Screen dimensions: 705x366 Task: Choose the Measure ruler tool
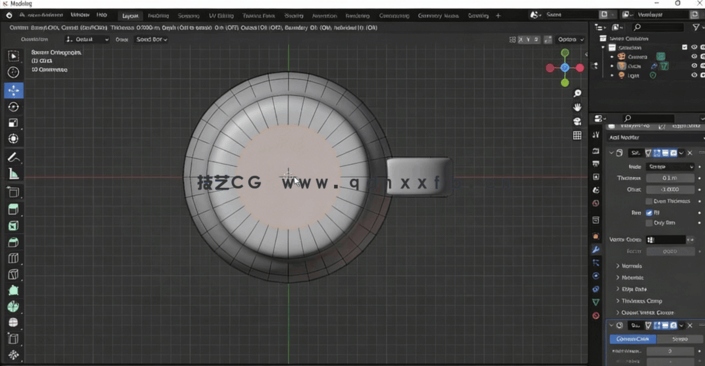tap(13, 174)
